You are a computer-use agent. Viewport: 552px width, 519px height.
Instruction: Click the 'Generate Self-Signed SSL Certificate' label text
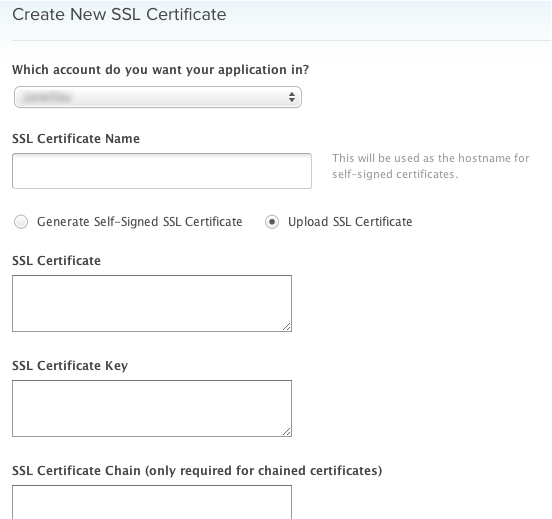point(140,222)
